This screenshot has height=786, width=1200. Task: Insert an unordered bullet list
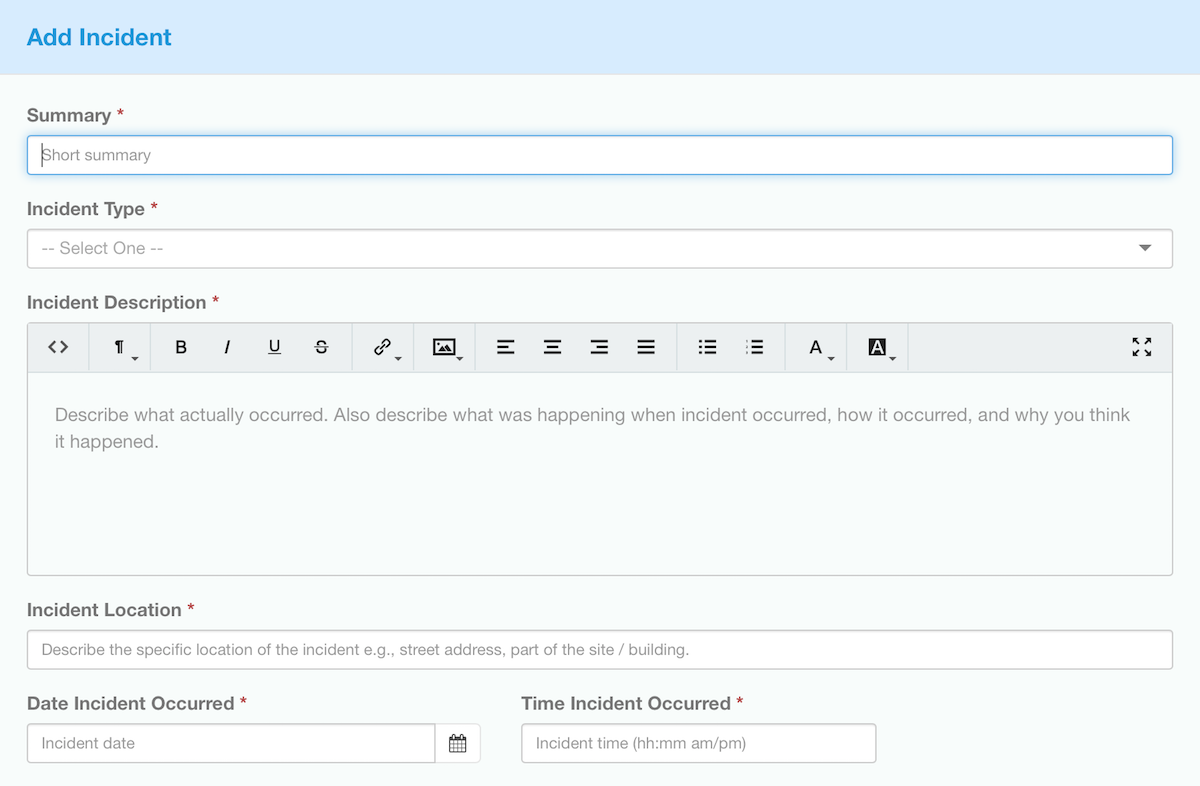(x=707, y=347)
